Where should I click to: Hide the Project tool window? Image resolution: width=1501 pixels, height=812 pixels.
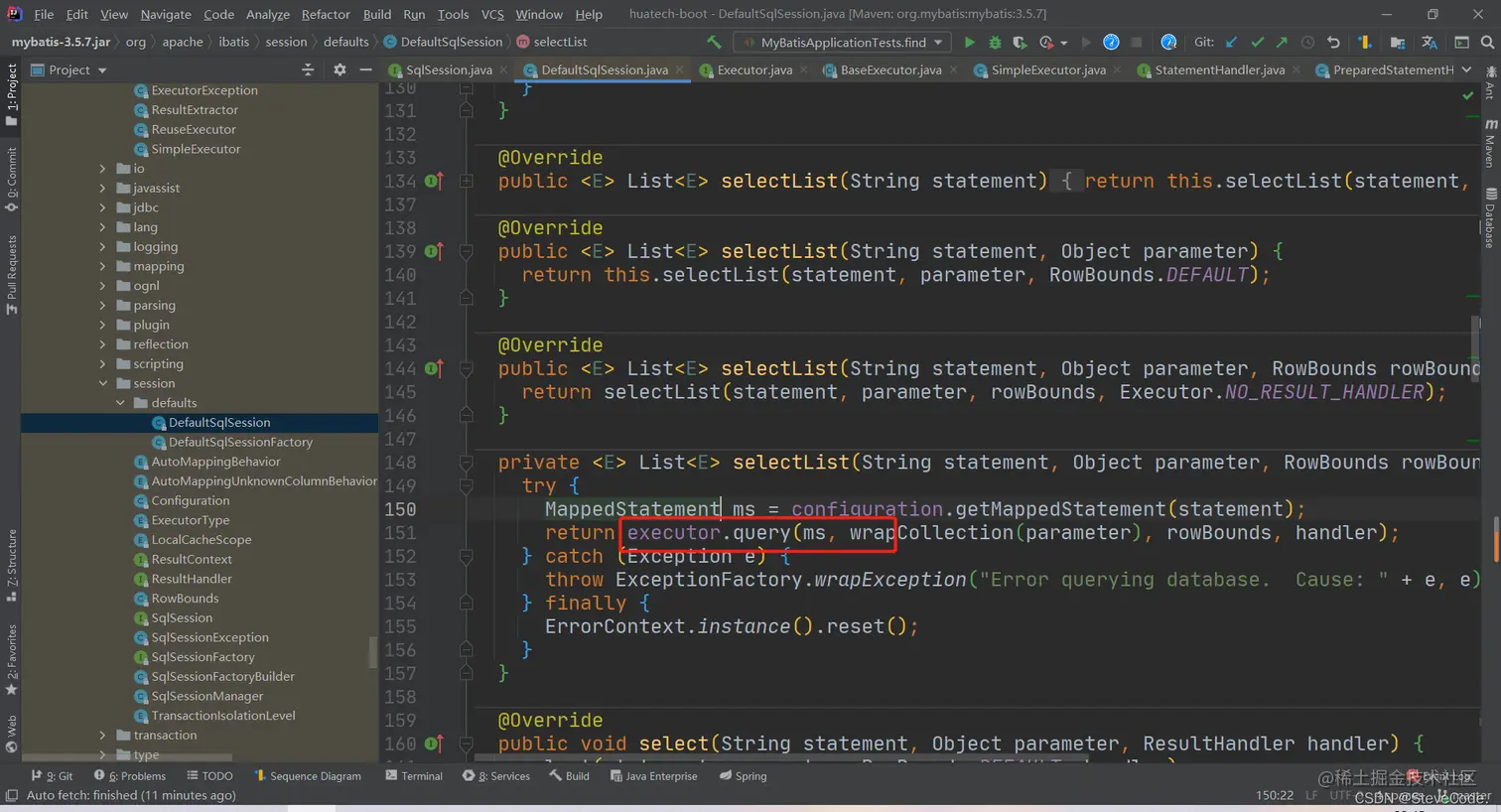[x=365, y=69]
